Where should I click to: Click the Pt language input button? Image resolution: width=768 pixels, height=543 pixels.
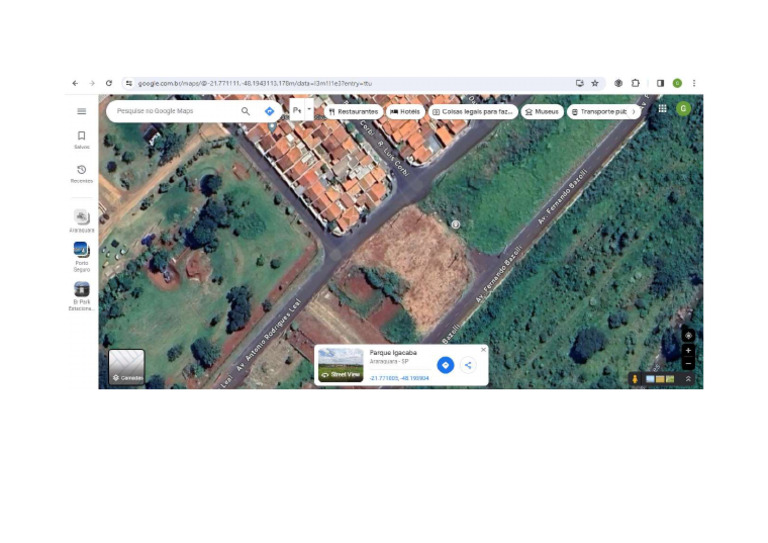click(297, 110)
